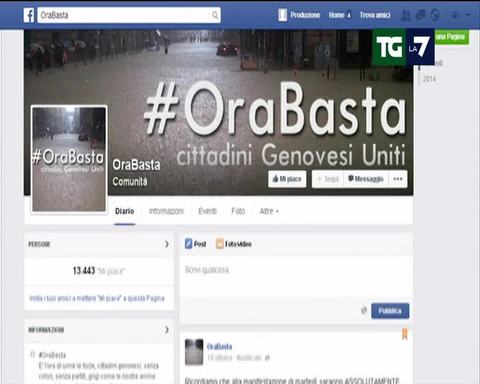Open the account menu arrow in top bar
Screen dimensions: 480x384
468,15
